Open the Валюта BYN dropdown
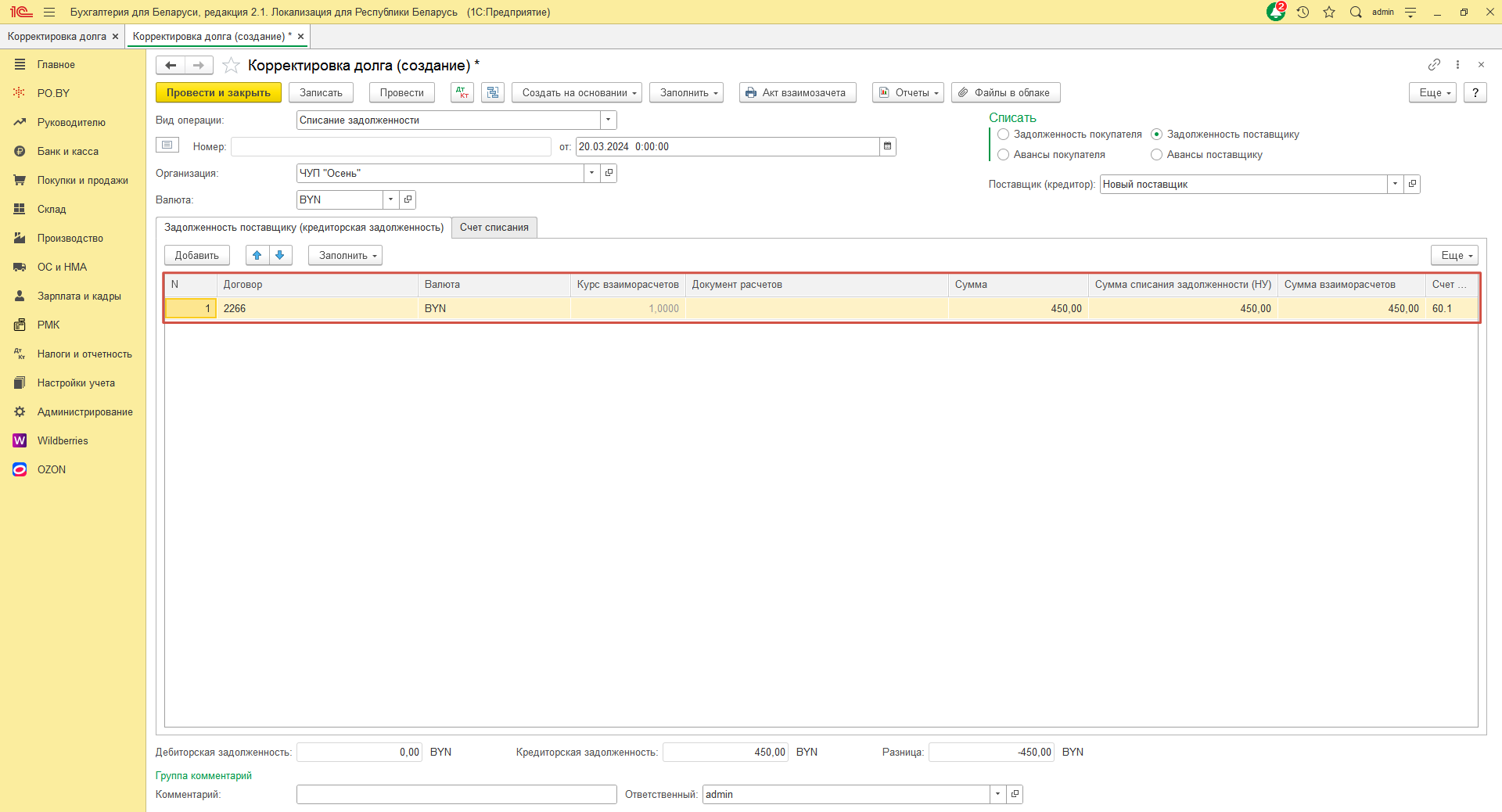The image size is (1502, 812). coord(390,199)
